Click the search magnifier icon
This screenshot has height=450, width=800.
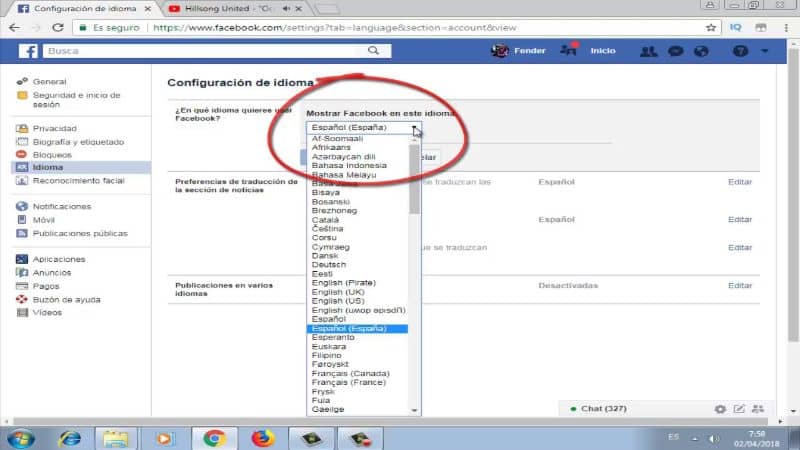pyautogui.click(x=373, y=51)
